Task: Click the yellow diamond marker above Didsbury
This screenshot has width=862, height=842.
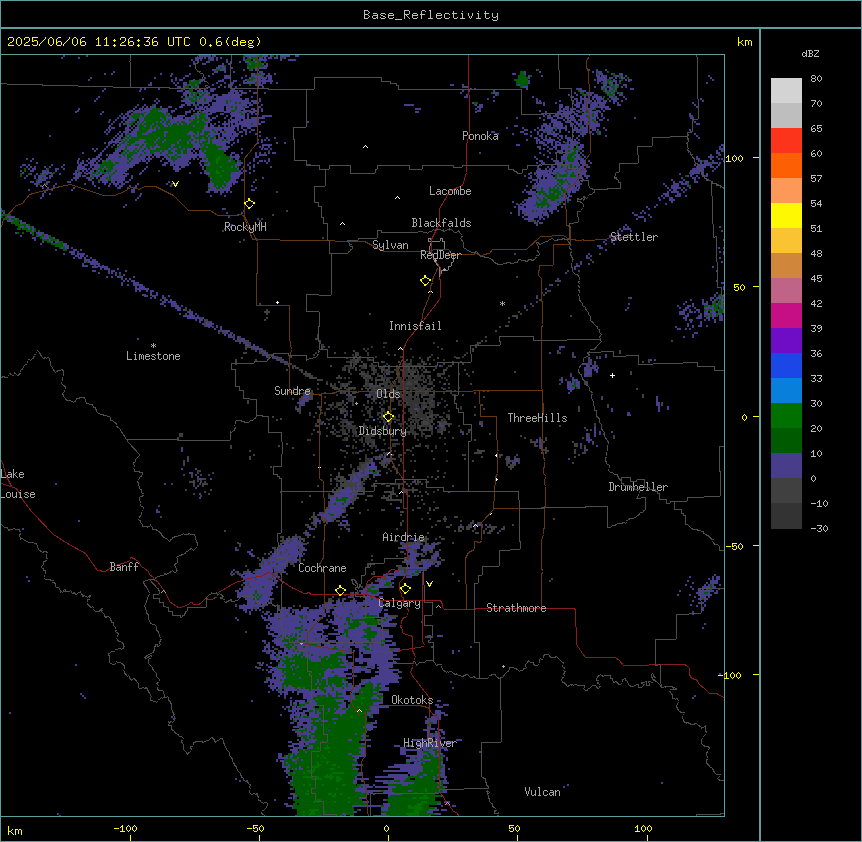Action: tap(388, 417)
